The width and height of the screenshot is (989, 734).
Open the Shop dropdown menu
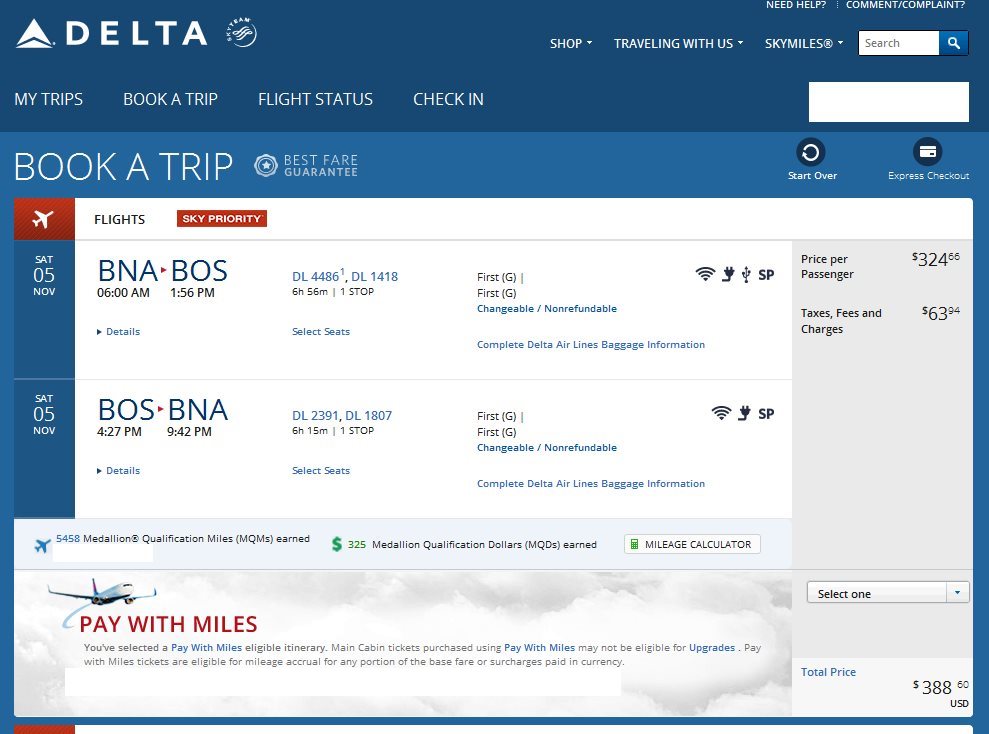tap(571, 44)
